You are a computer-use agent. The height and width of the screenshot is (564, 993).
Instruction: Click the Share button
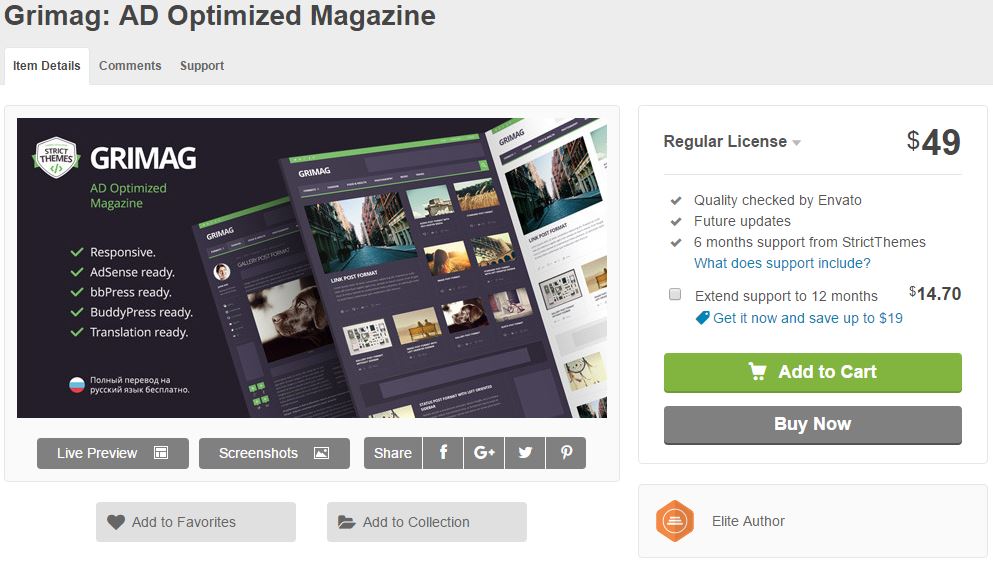tap(393, 453)
